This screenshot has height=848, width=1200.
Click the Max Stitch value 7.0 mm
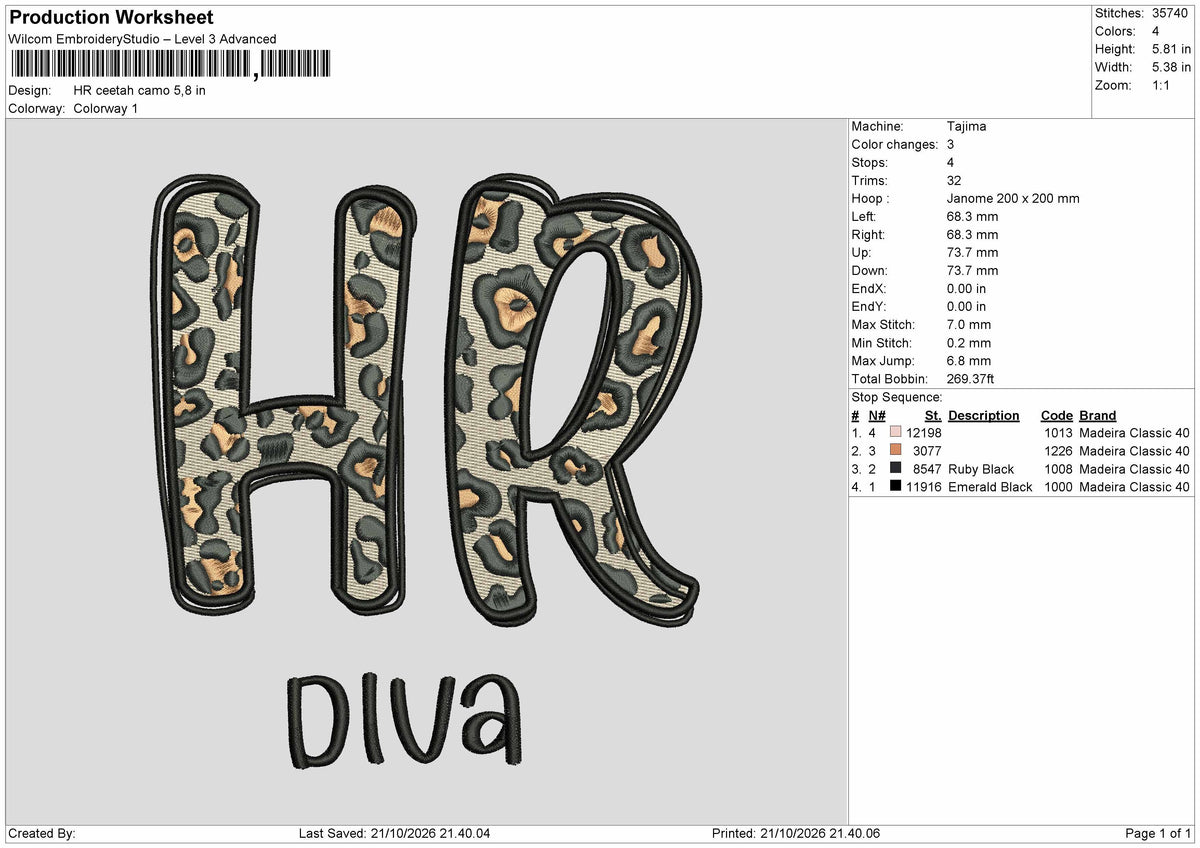969,324
